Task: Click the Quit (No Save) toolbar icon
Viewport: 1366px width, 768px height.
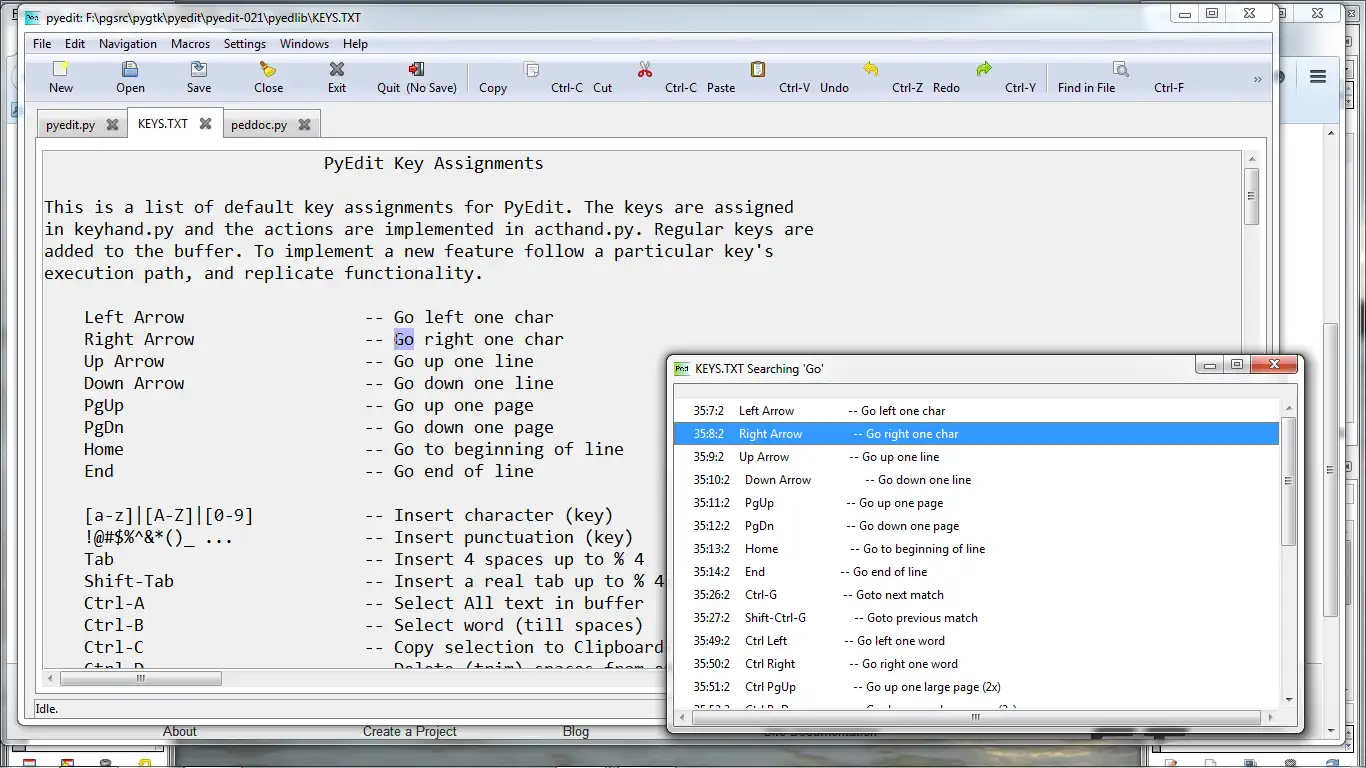Action: [x=416, y=69]
